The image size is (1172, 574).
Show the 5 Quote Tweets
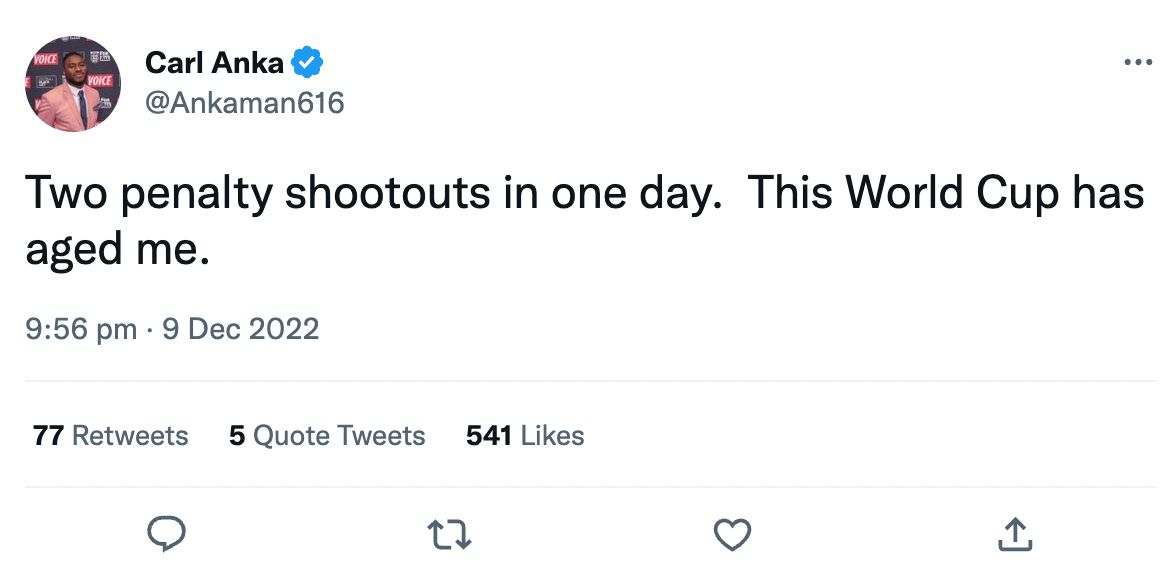point(327,436)
